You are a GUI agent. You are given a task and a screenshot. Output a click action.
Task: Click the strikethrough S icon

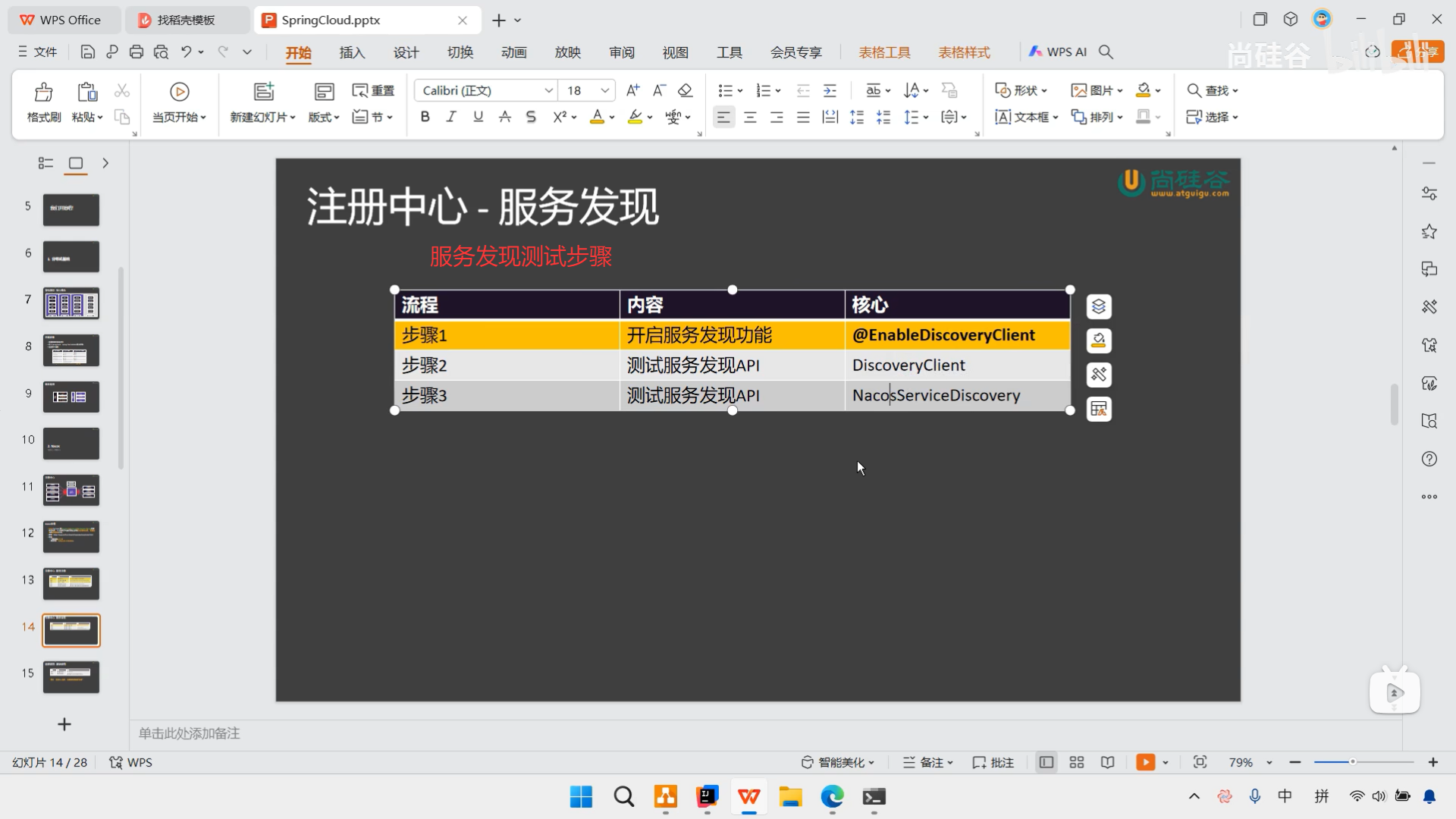point(531,117)
